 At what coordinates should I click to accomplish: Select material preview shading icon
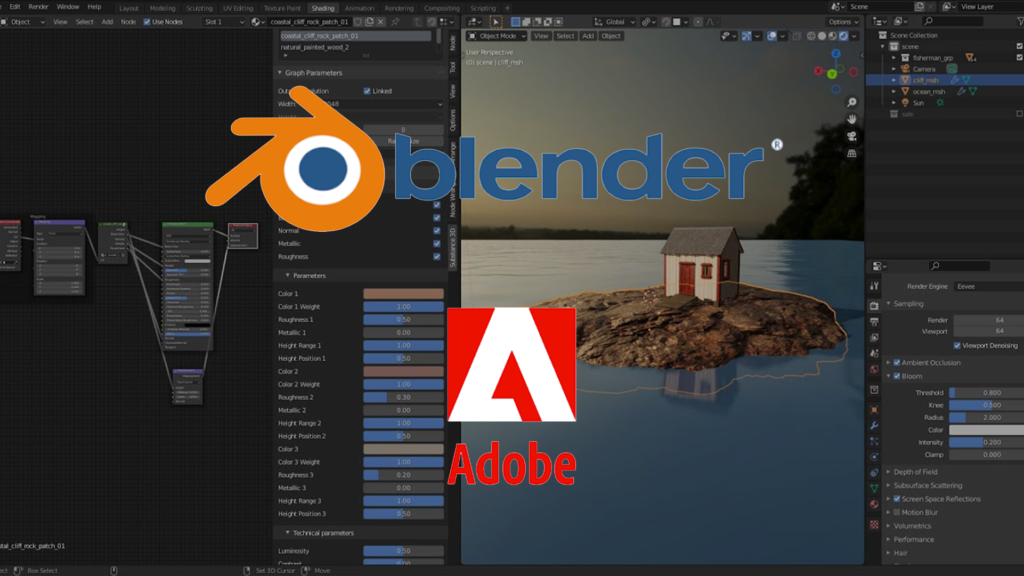point(833,36)
